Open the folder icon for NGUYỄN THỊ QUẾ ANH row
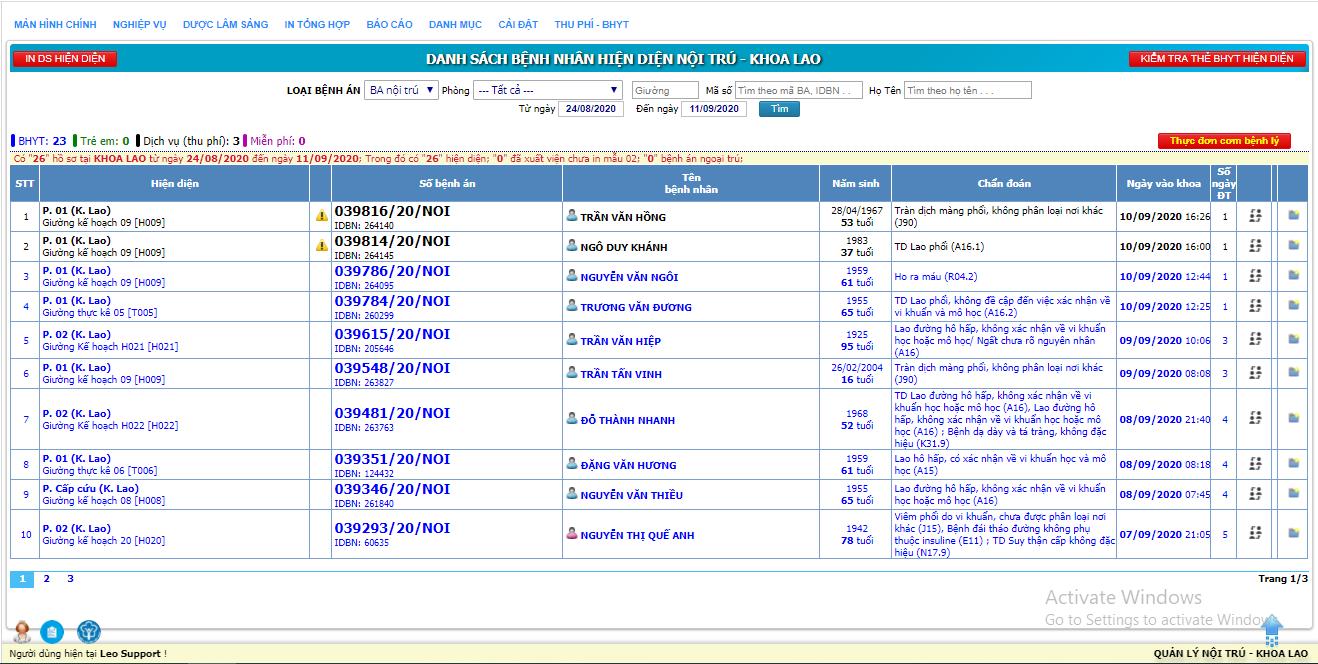1318x664 pixels. (1294, 533)
